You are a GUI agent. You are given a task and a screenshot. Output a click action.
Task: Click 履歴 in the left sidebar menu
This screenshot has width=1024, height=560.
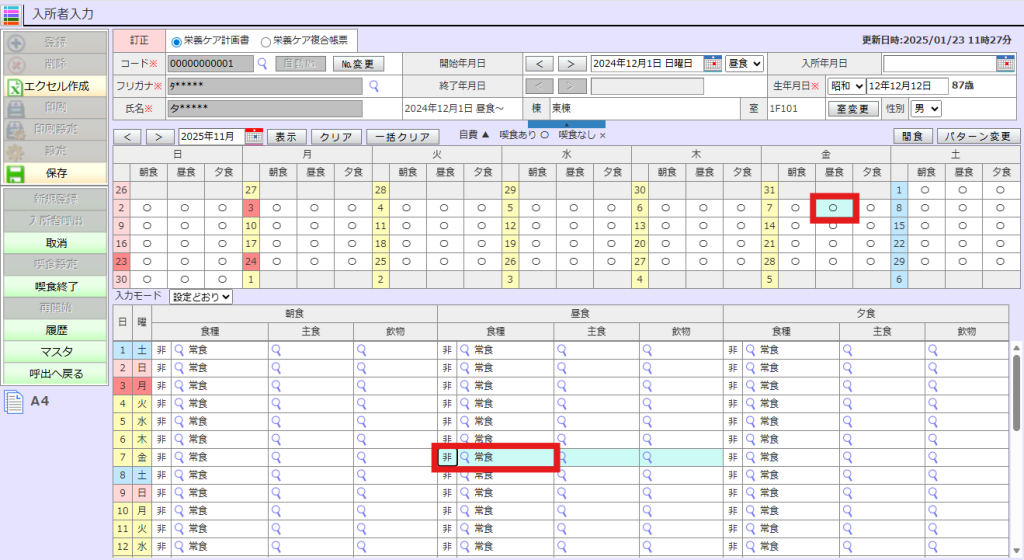click(56, 329)
